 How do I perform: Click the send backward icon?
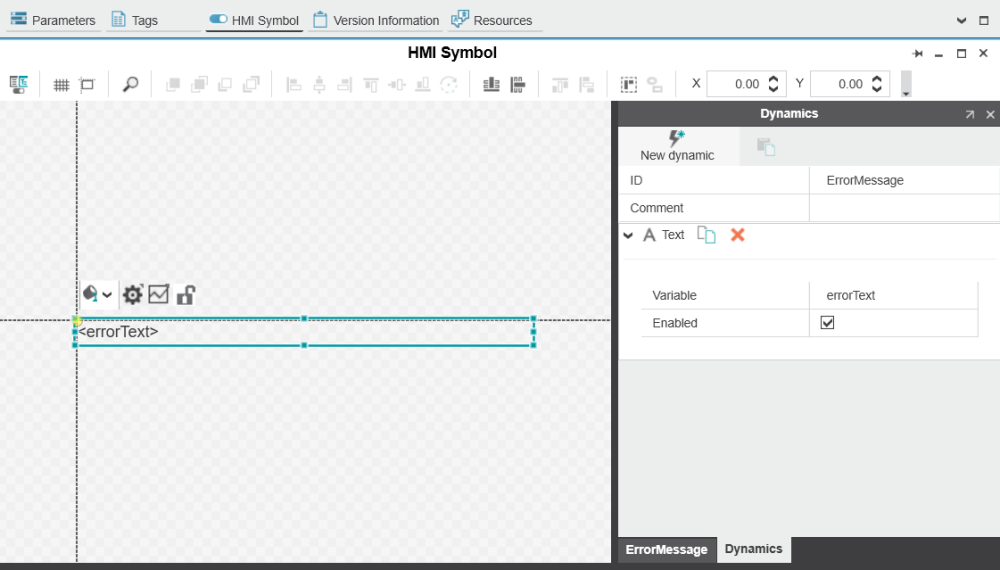(225, 84)
